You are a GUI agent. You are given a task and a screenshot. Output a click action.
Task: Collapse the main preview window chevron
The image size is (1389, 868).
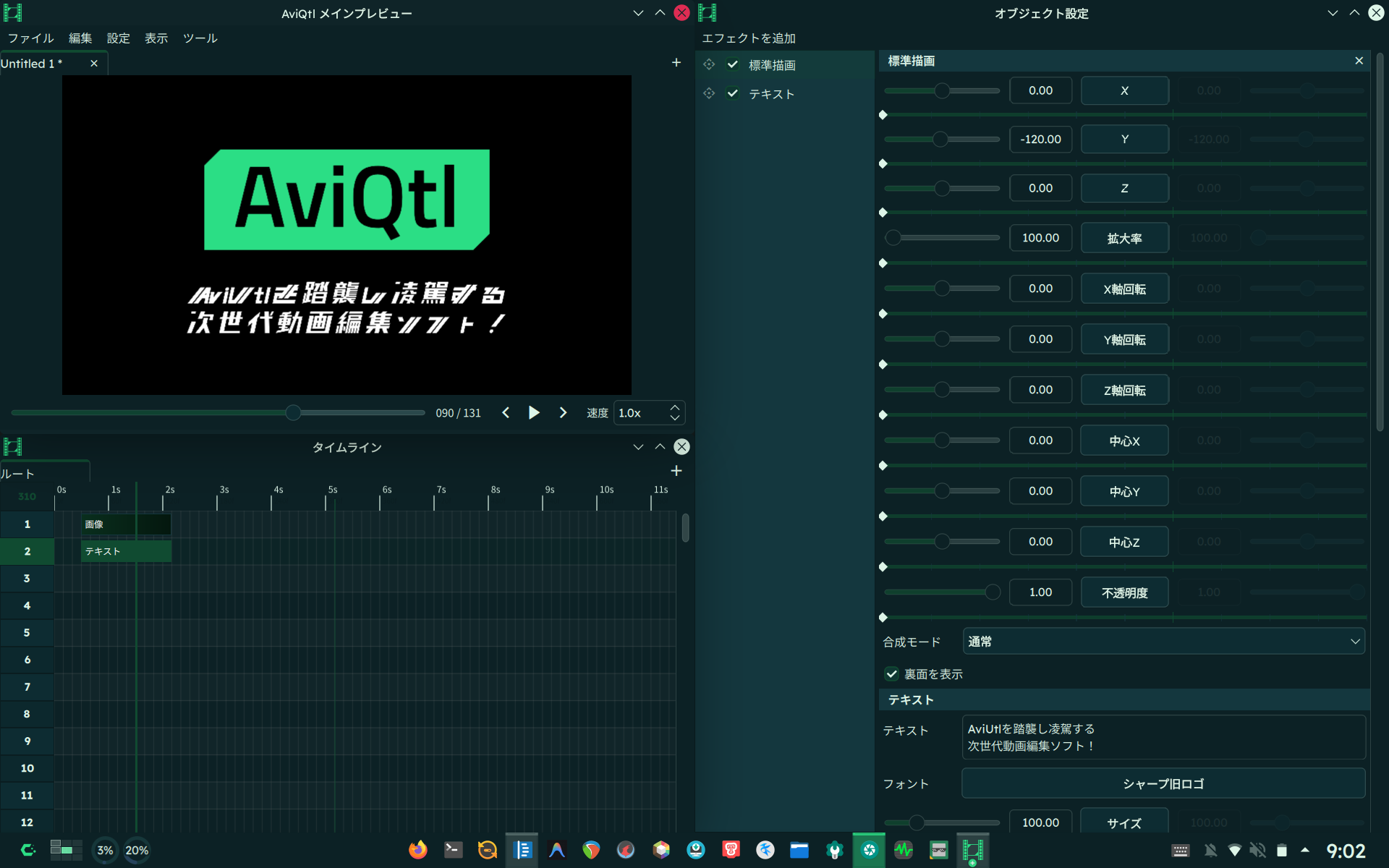[x=638, y=13]
